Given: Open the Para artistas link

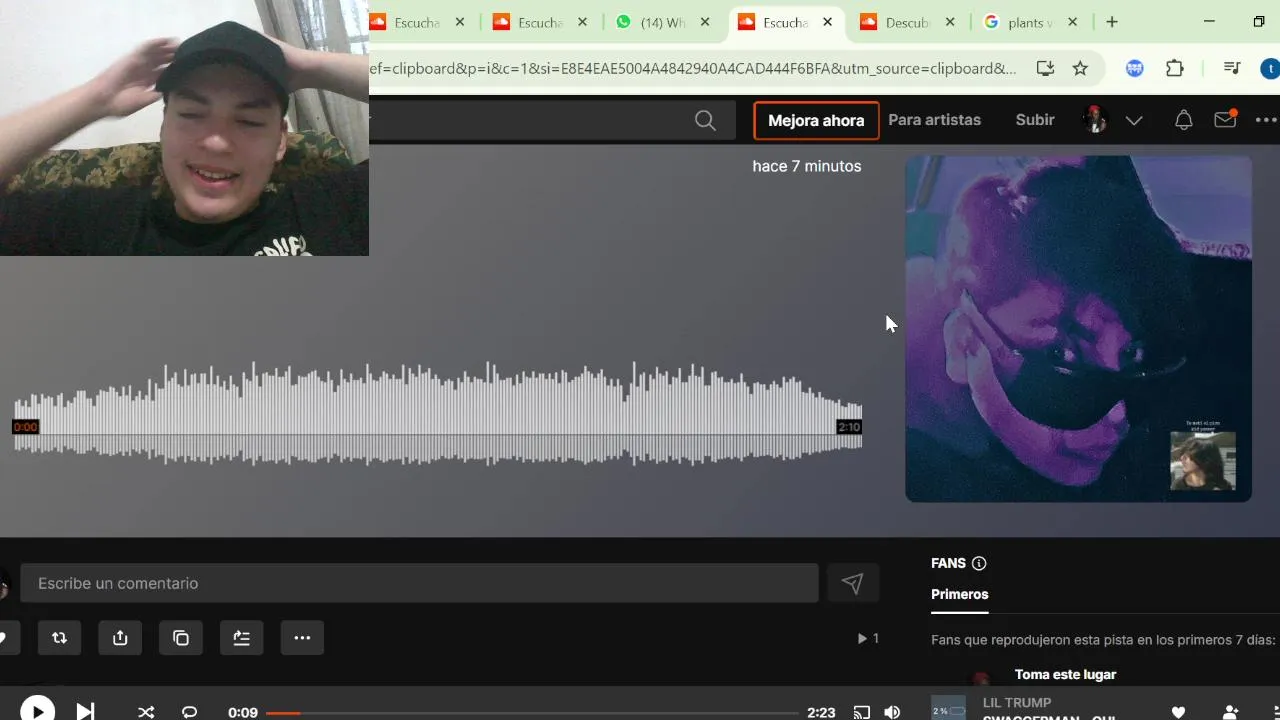Looking at the screenshot, I should [934, 120].
